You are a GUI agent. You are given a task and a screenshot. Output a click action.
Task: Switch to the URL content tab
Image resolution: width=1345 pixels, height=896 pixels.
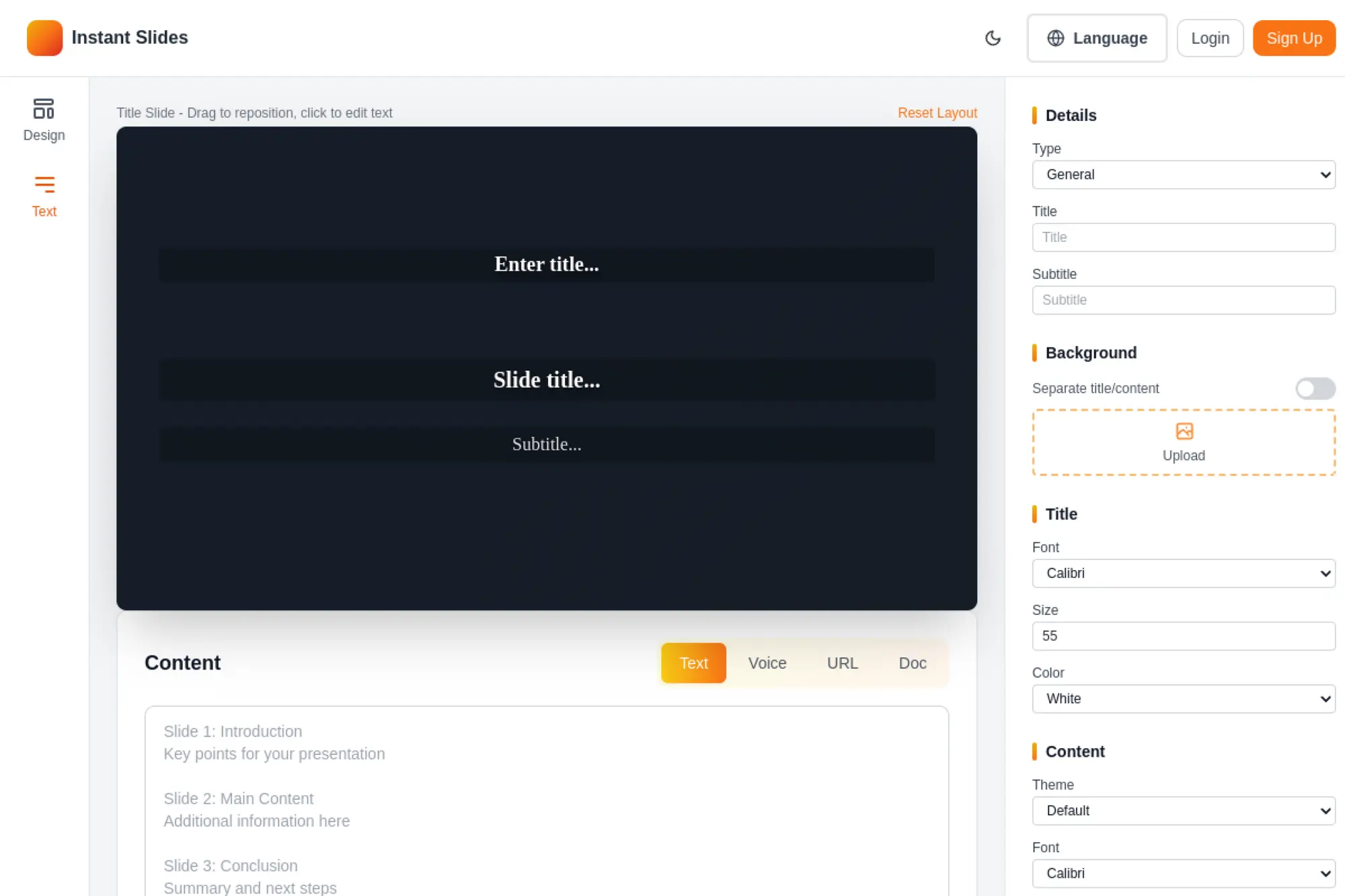click(x=842, y=663)
